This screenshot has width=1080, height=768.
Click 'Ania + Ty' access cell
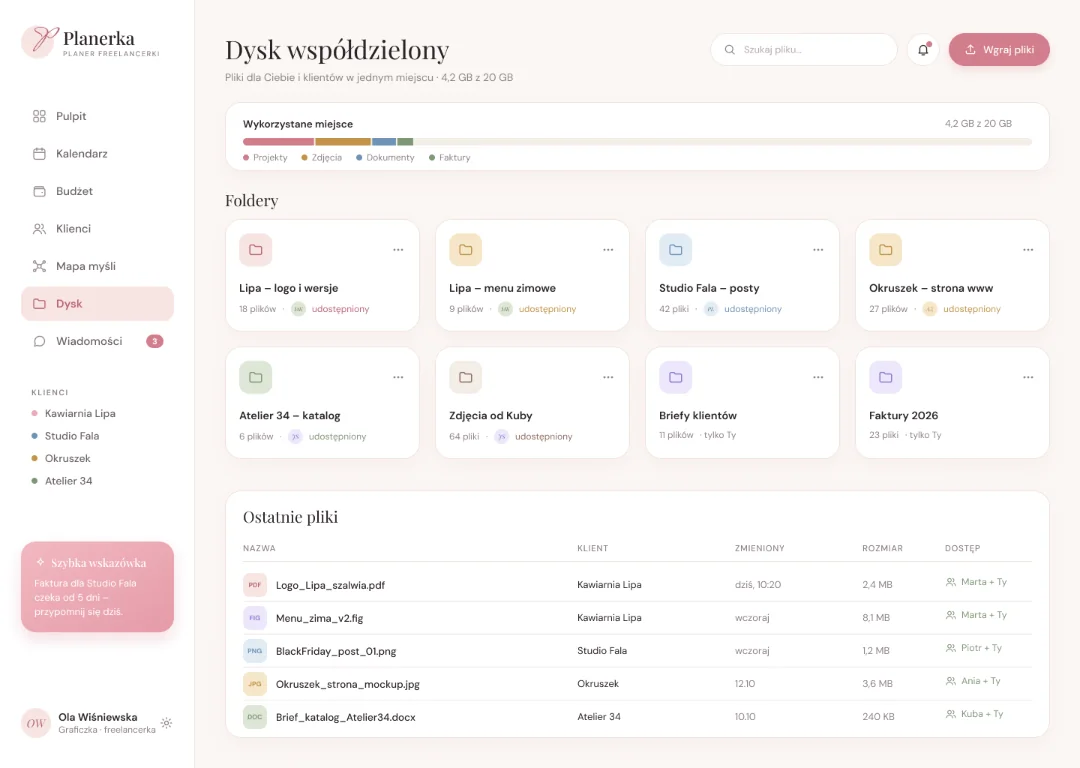tap(973, 681)
